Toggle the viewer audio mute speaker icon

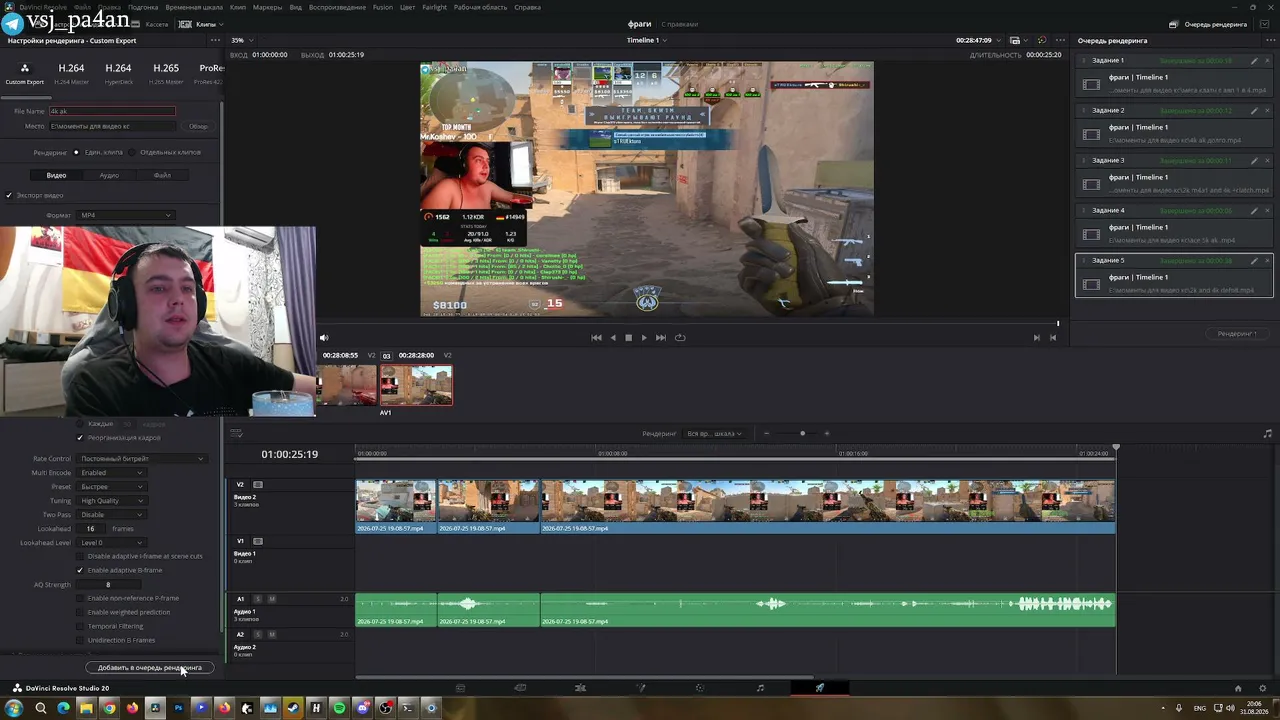[324, 338]
